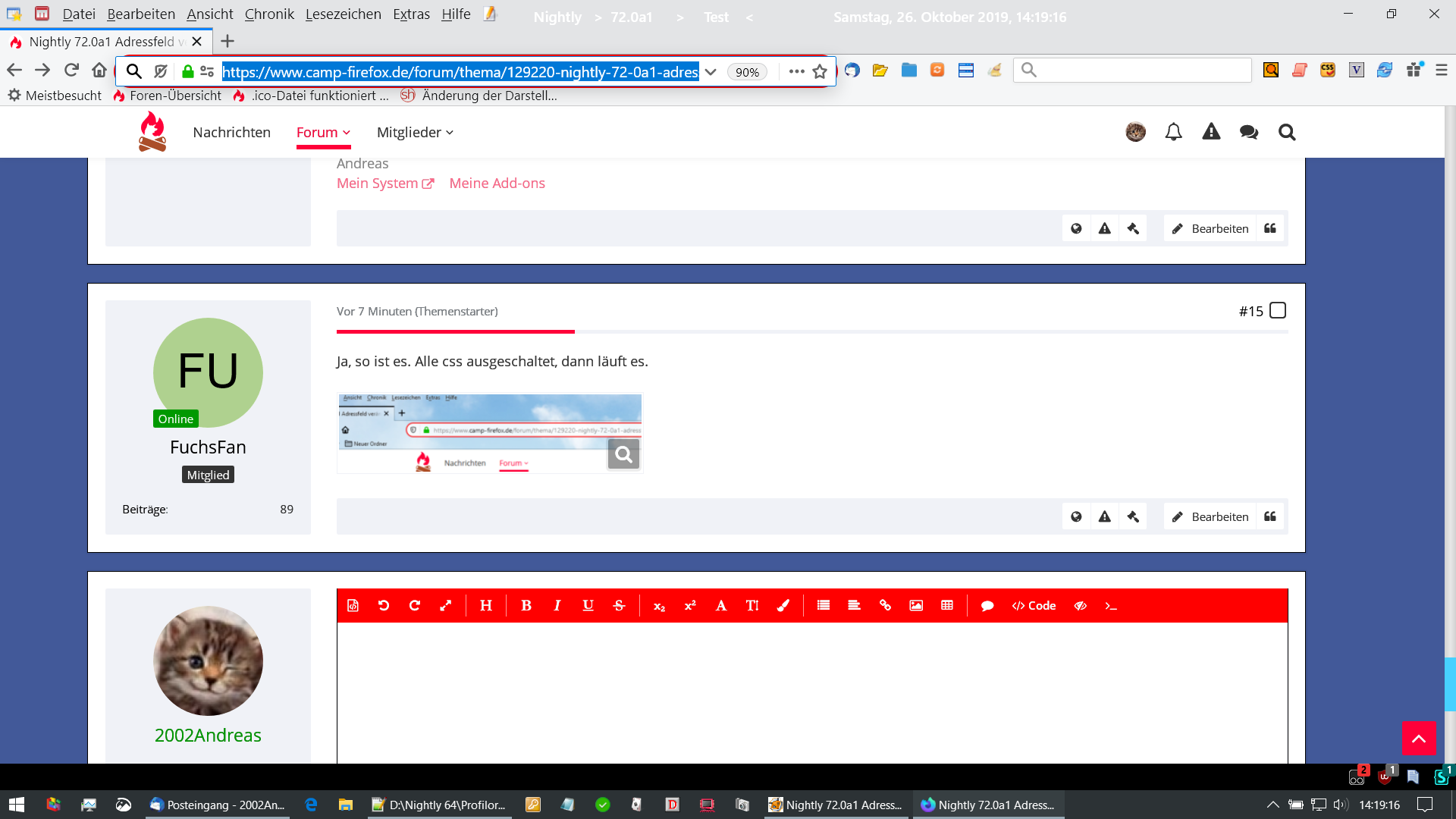Toggle strikethrough formatting

(x=619, y=605)
